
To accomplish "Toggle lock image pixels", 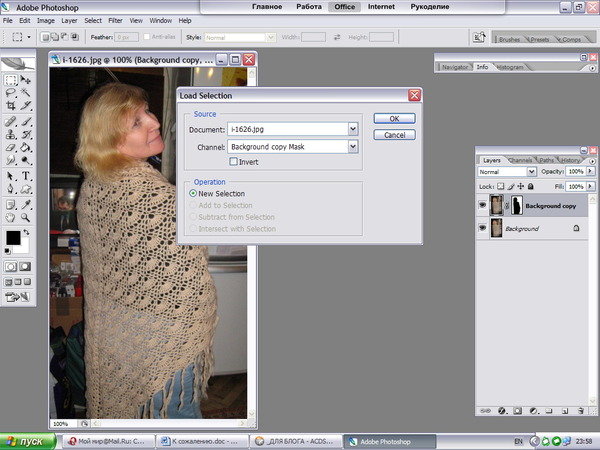I will tap(511, 186).
